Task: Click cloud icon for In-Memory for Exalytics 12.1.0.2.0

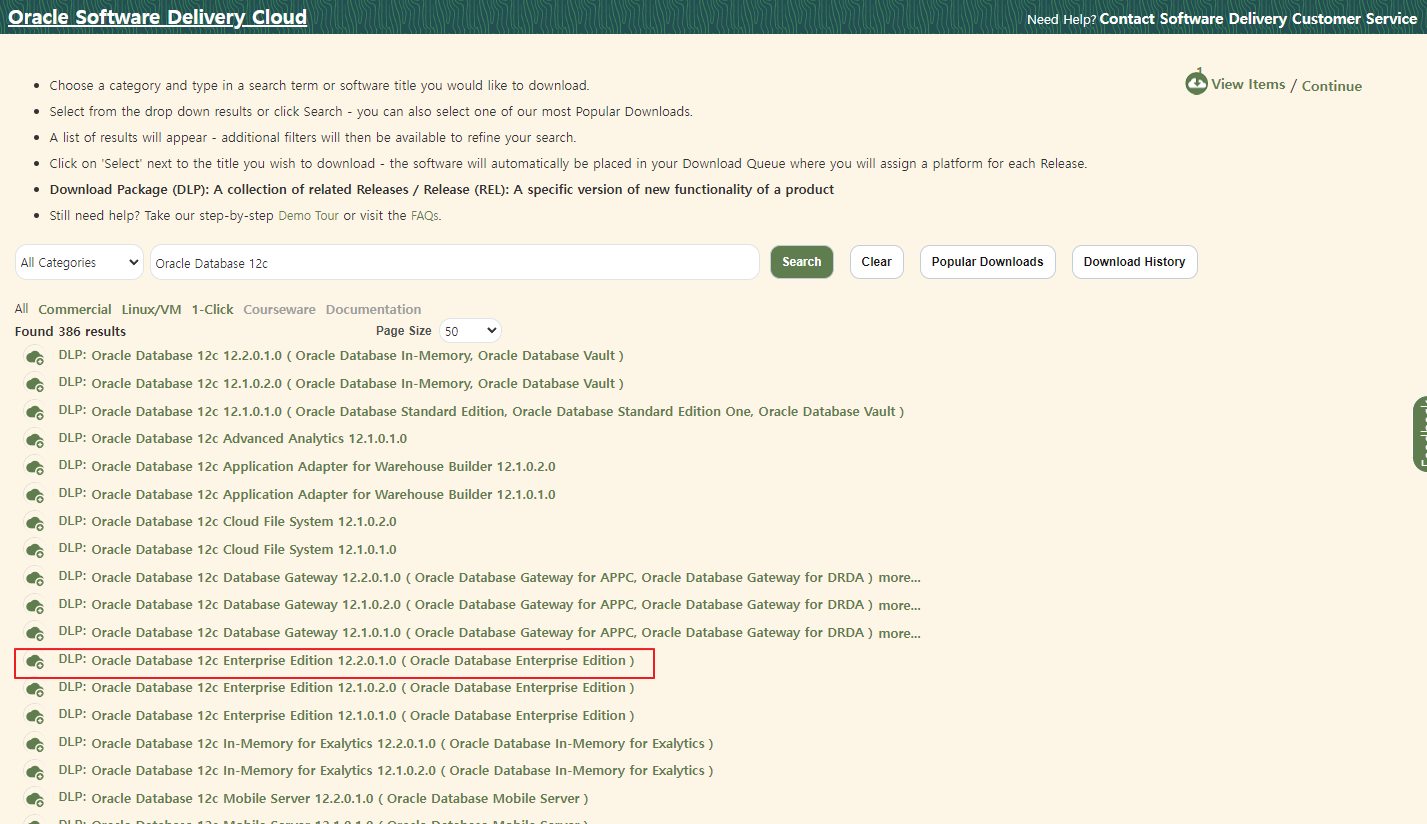Action: [35, 772]
